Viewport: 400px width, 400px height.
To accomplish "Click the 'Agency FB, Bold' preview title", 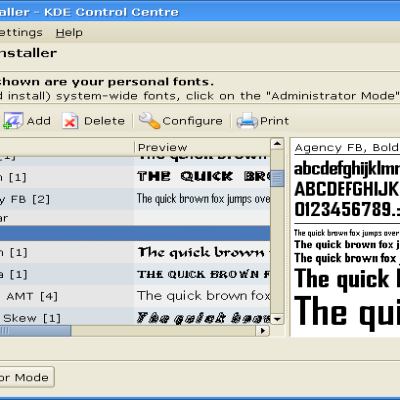I will click(x=347, y=148).
